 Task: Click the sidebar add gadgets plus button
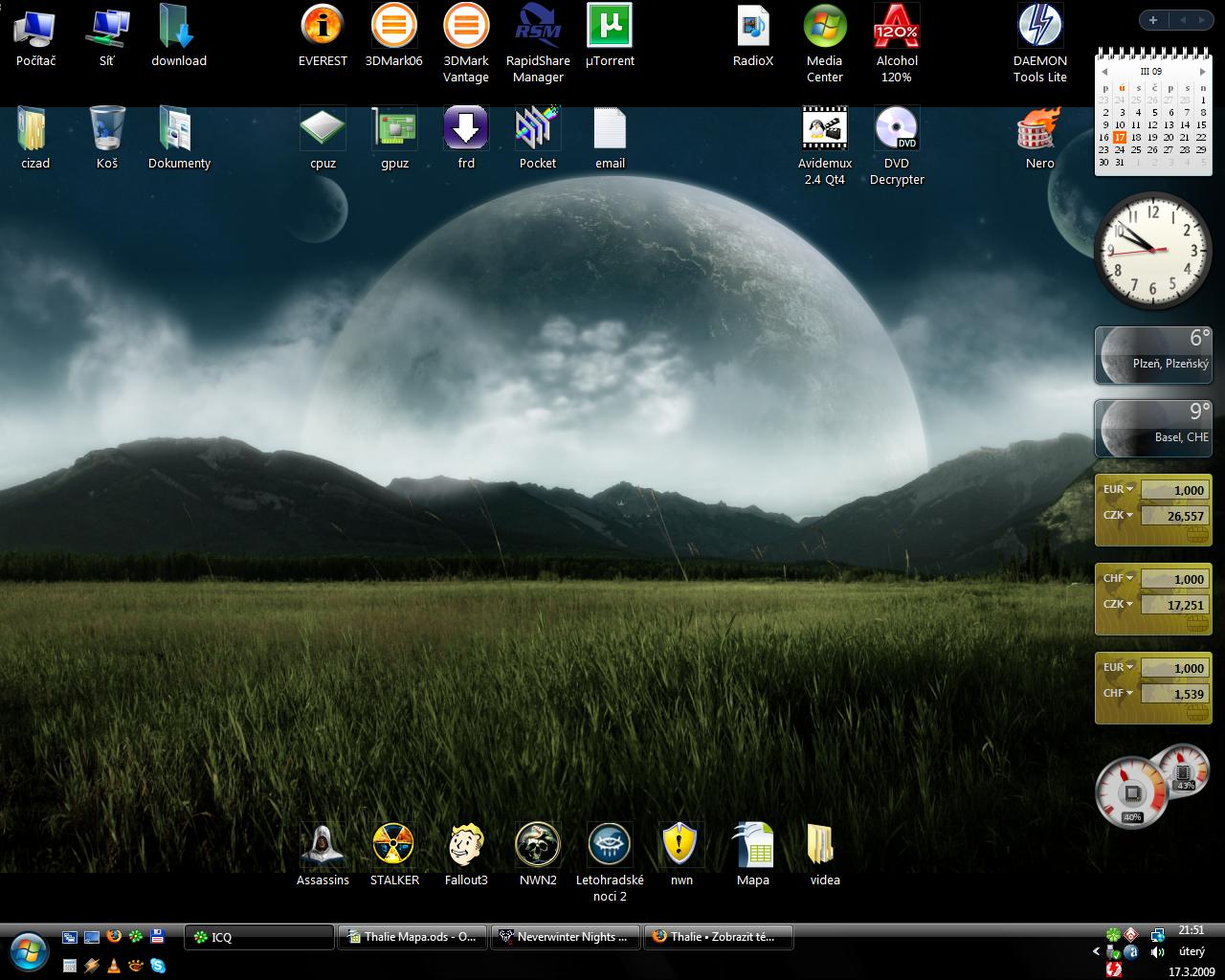[1152, 20]
